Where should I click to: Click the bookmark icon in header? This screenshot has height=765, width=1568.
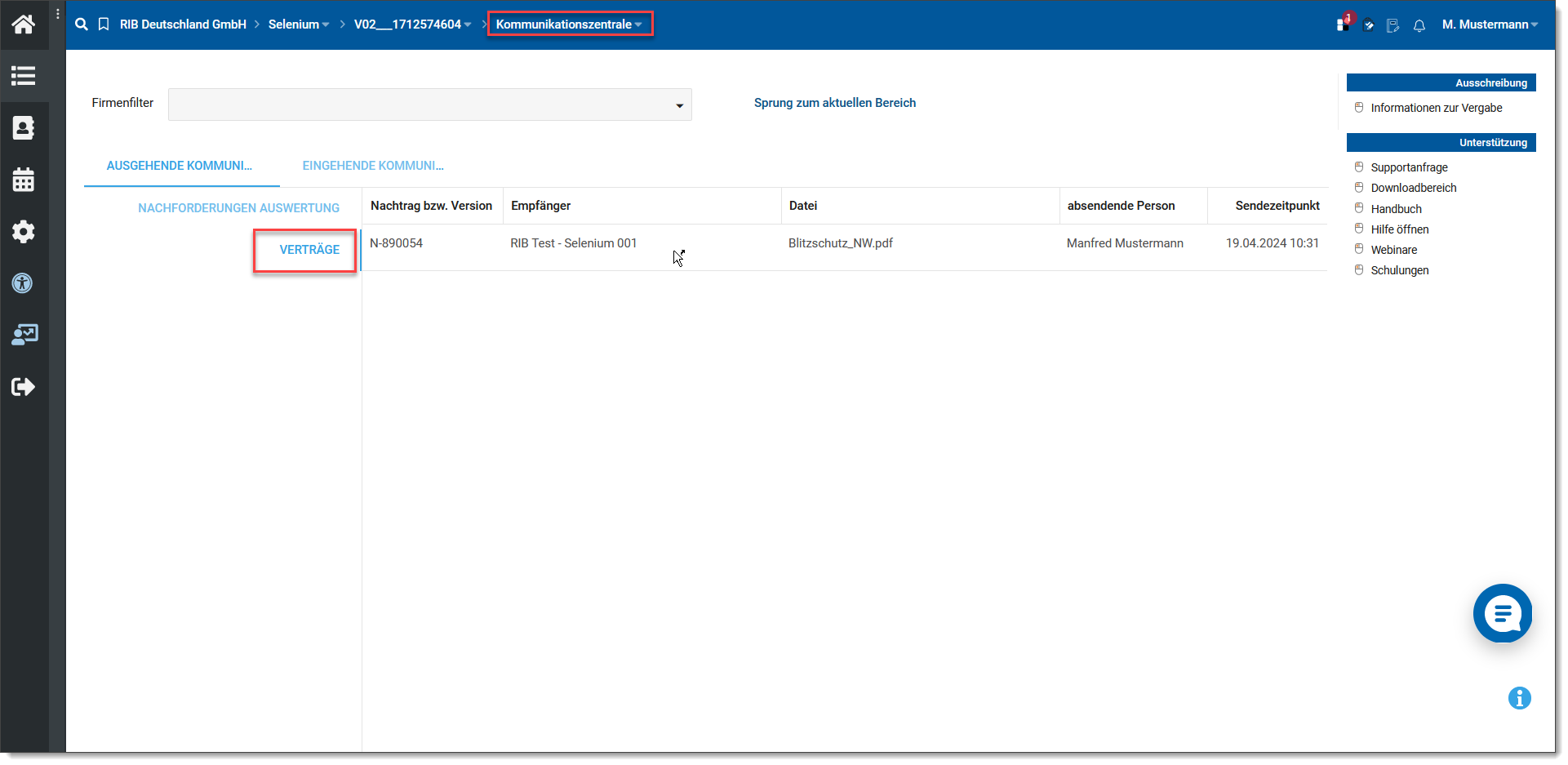coord(104,24)
